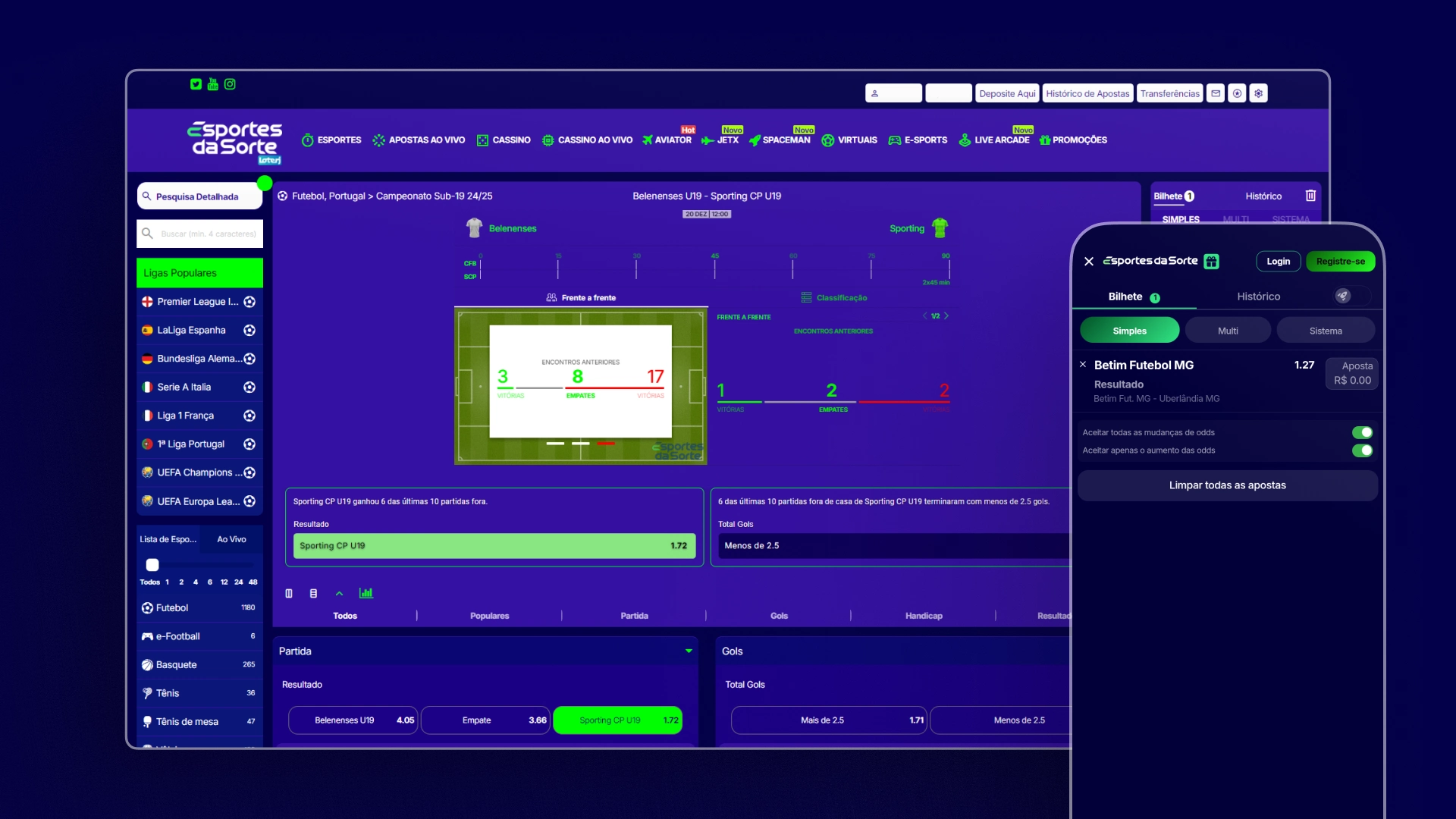
Task: Open the settings gear icon
Action: click(1258, 93)
